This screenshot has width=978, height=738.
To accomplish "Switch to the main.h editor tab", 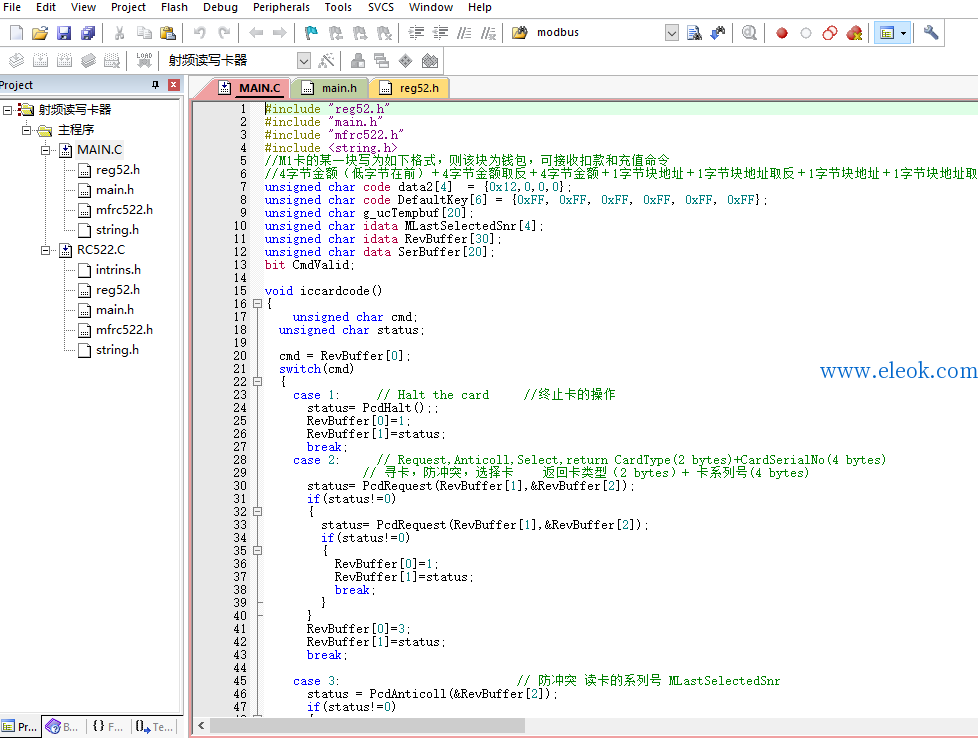I will [x=331, y=88].
